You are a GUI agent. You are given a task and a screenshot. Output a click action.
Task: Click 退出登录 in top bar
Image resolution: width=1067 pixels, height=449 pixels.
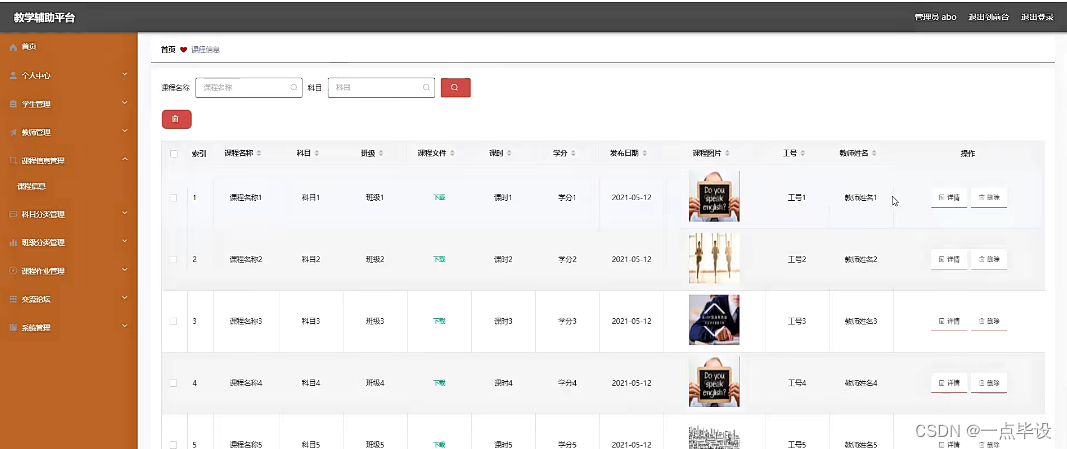(1037, 17)
